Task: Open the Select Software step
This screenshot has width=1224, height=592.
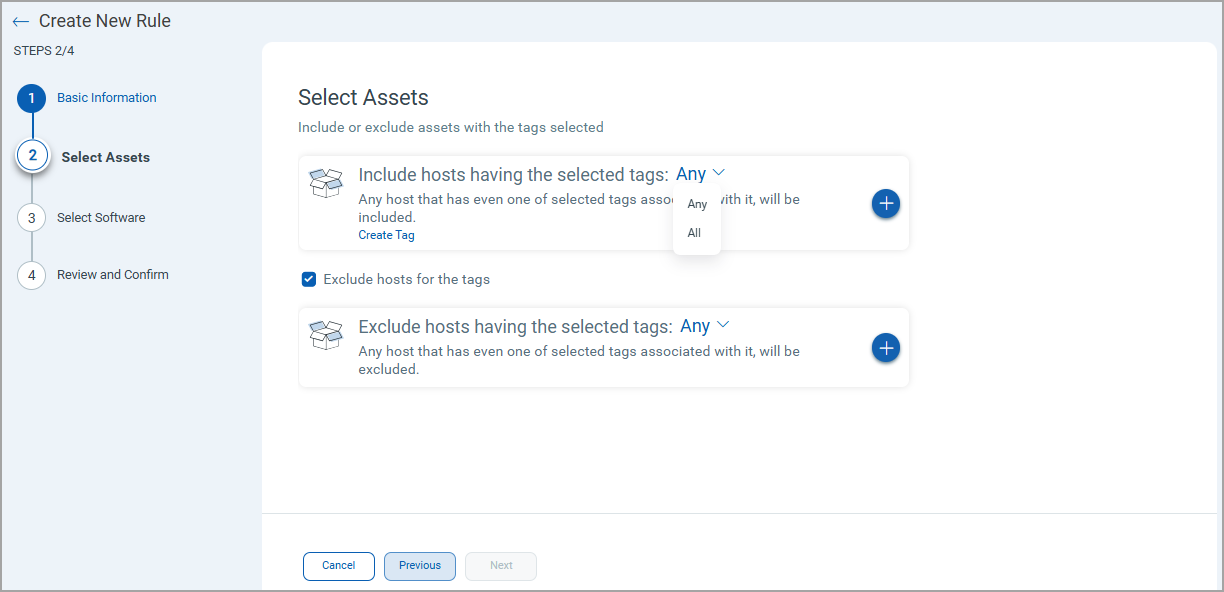Action: click(101, 218)
